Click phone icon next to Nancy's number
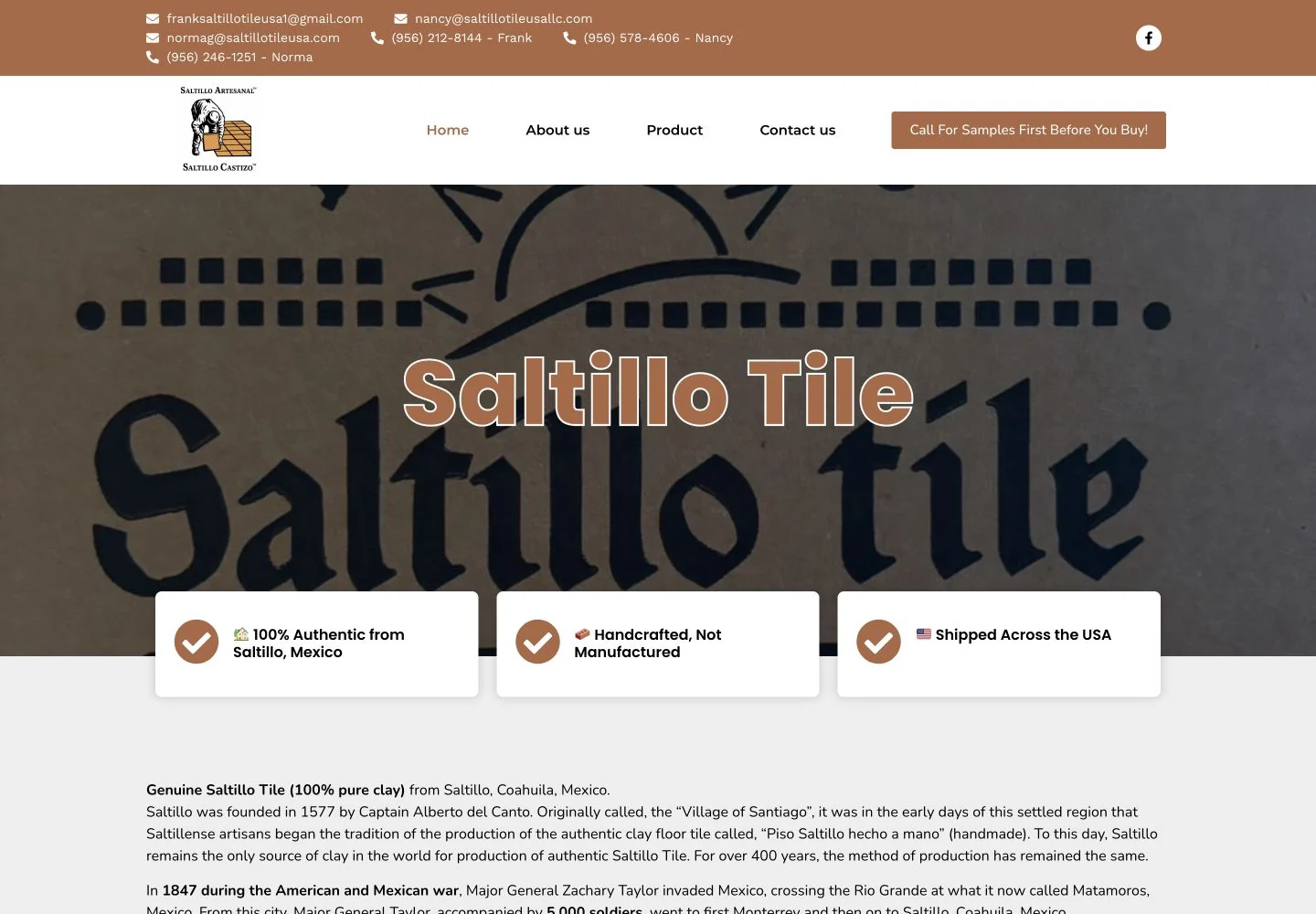 click(569, 37)
